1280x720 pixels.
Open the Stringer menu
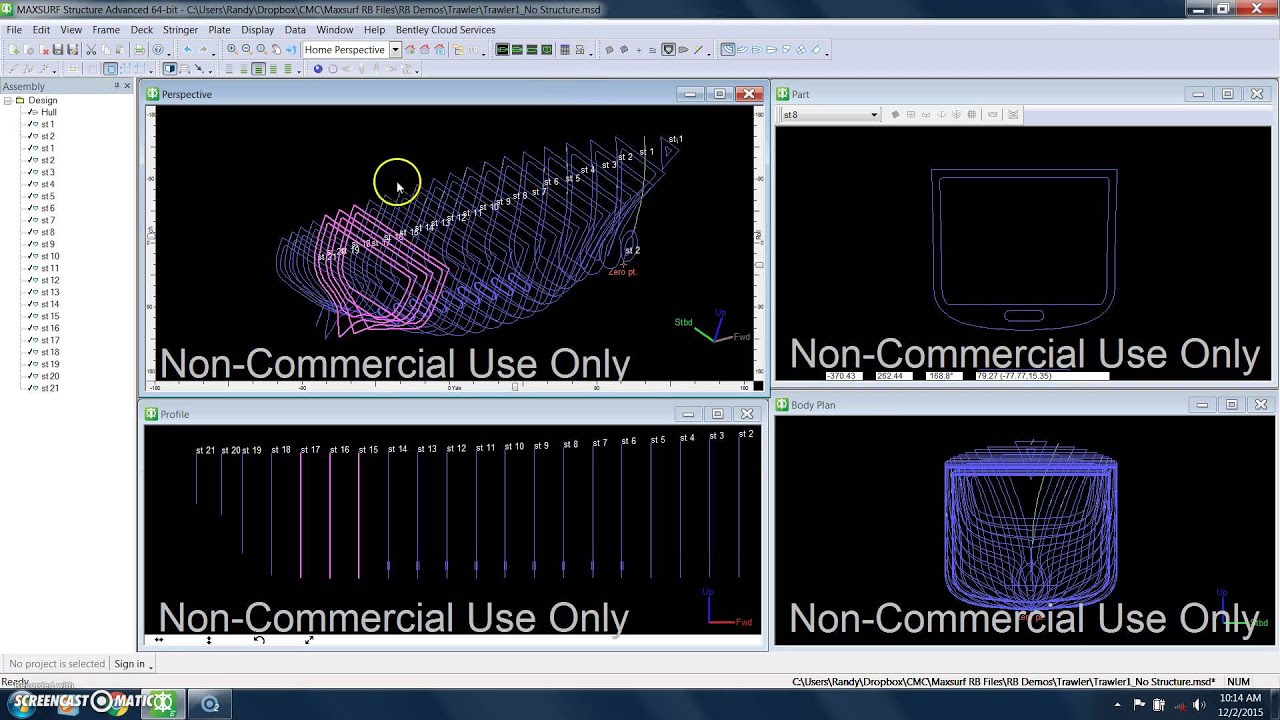click(180, 30)
